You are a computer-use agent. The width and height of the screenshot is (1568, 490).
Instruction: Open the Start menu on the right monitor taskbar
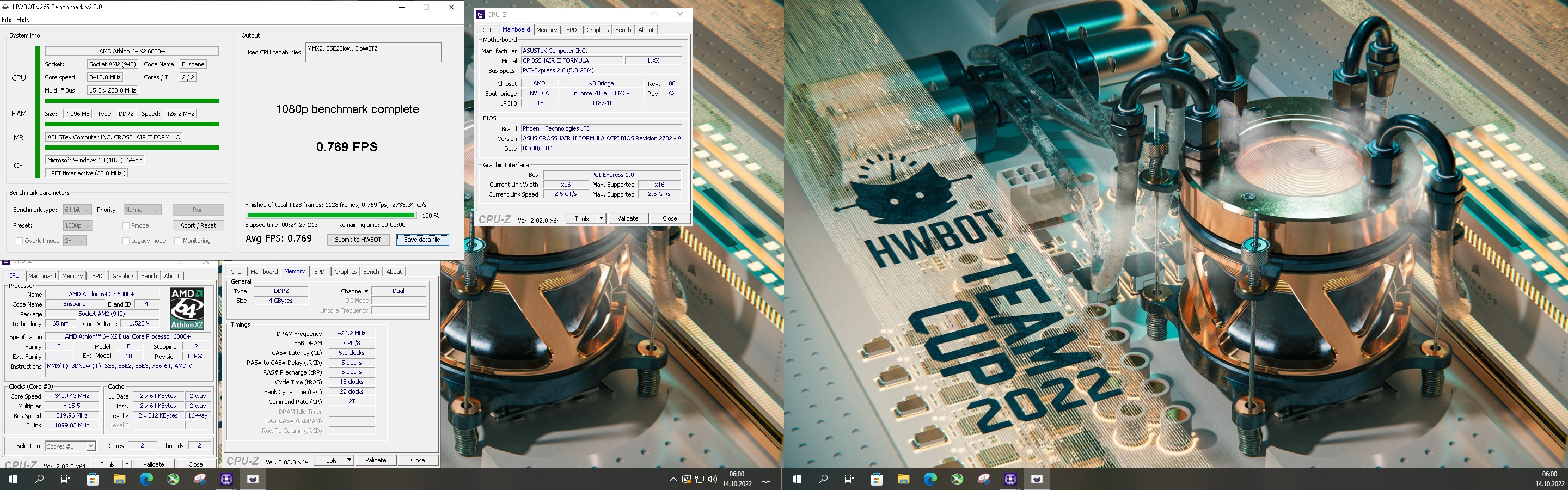click(x=797, y=479)
